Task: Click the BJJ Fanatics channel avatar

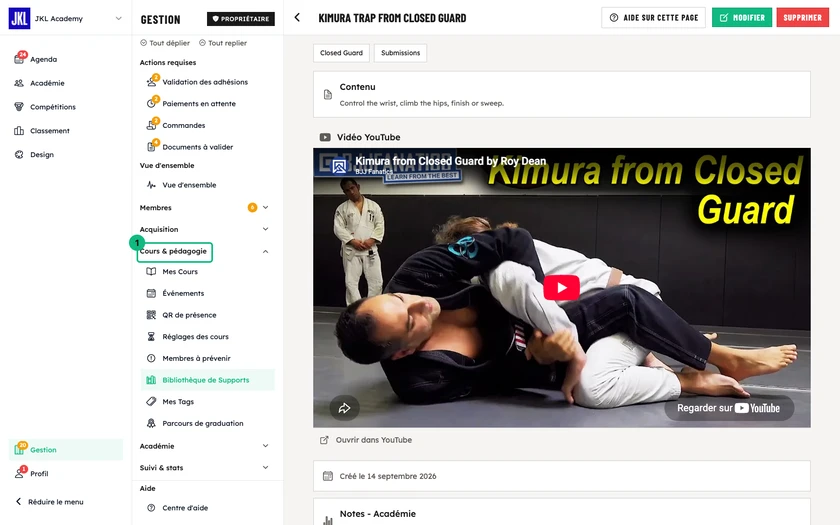Action: [339, 166]
